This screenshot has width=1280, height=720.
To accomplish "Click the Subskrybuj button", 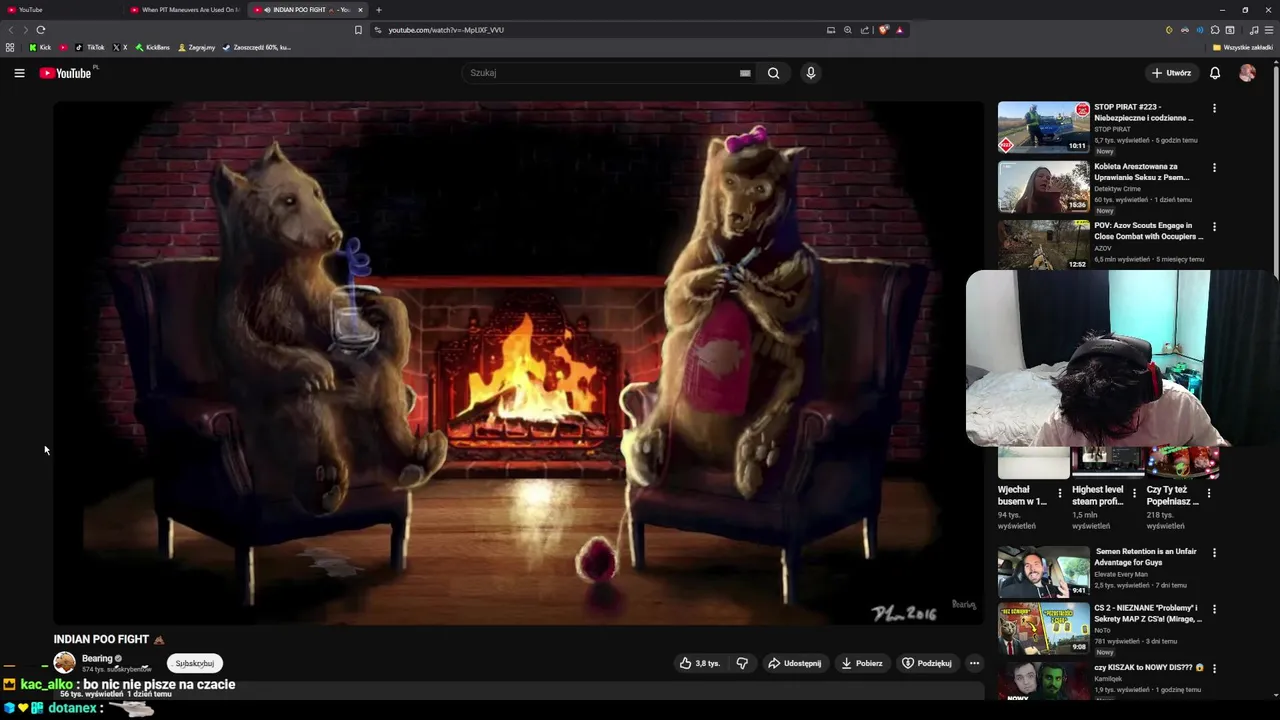I will [195, 663].
